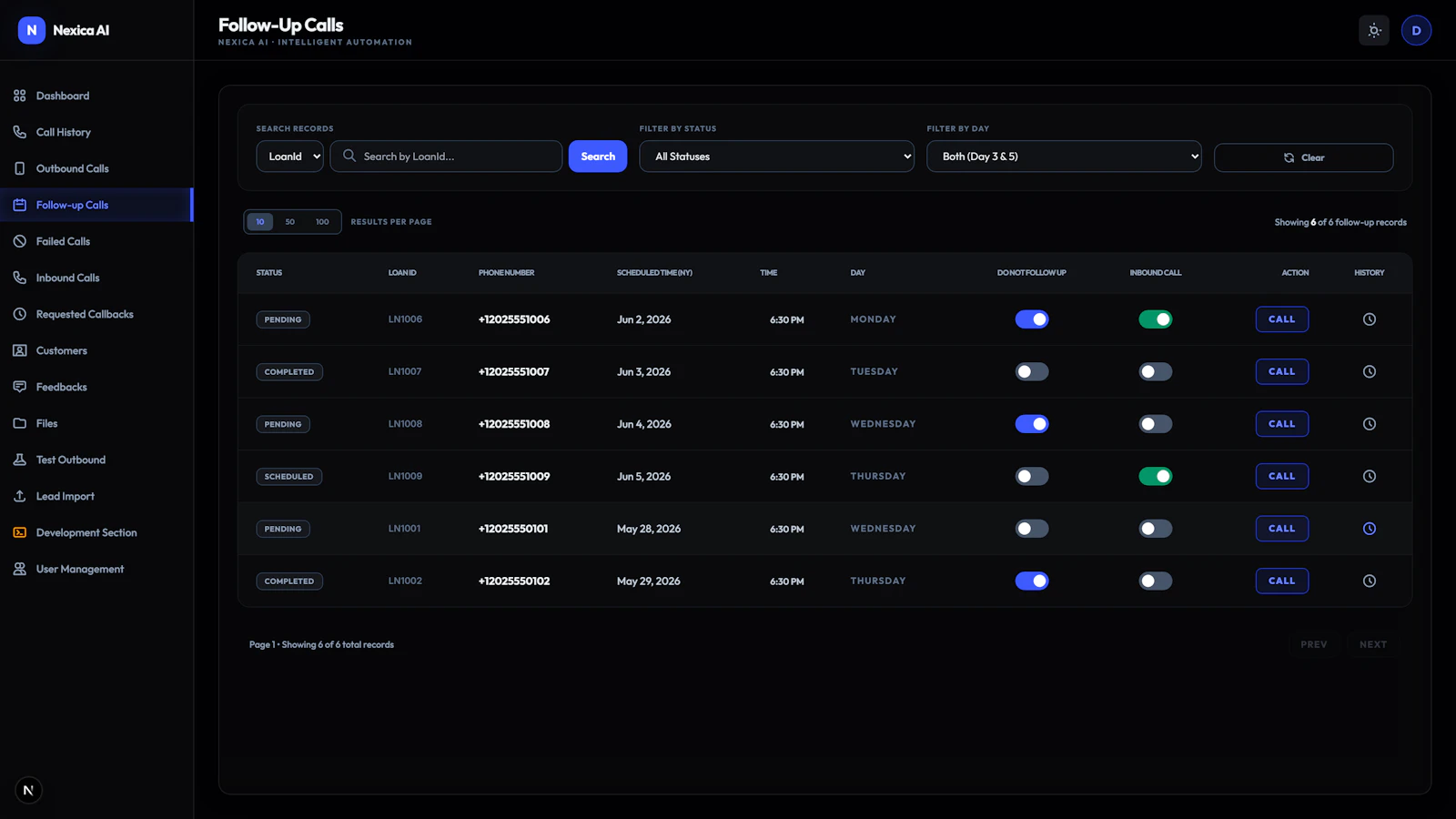The height and width of the screenshot is (819, 1456).
Task: Click the Search by LoanId input field
Action: pyautogui.click(x=446, y=157)
